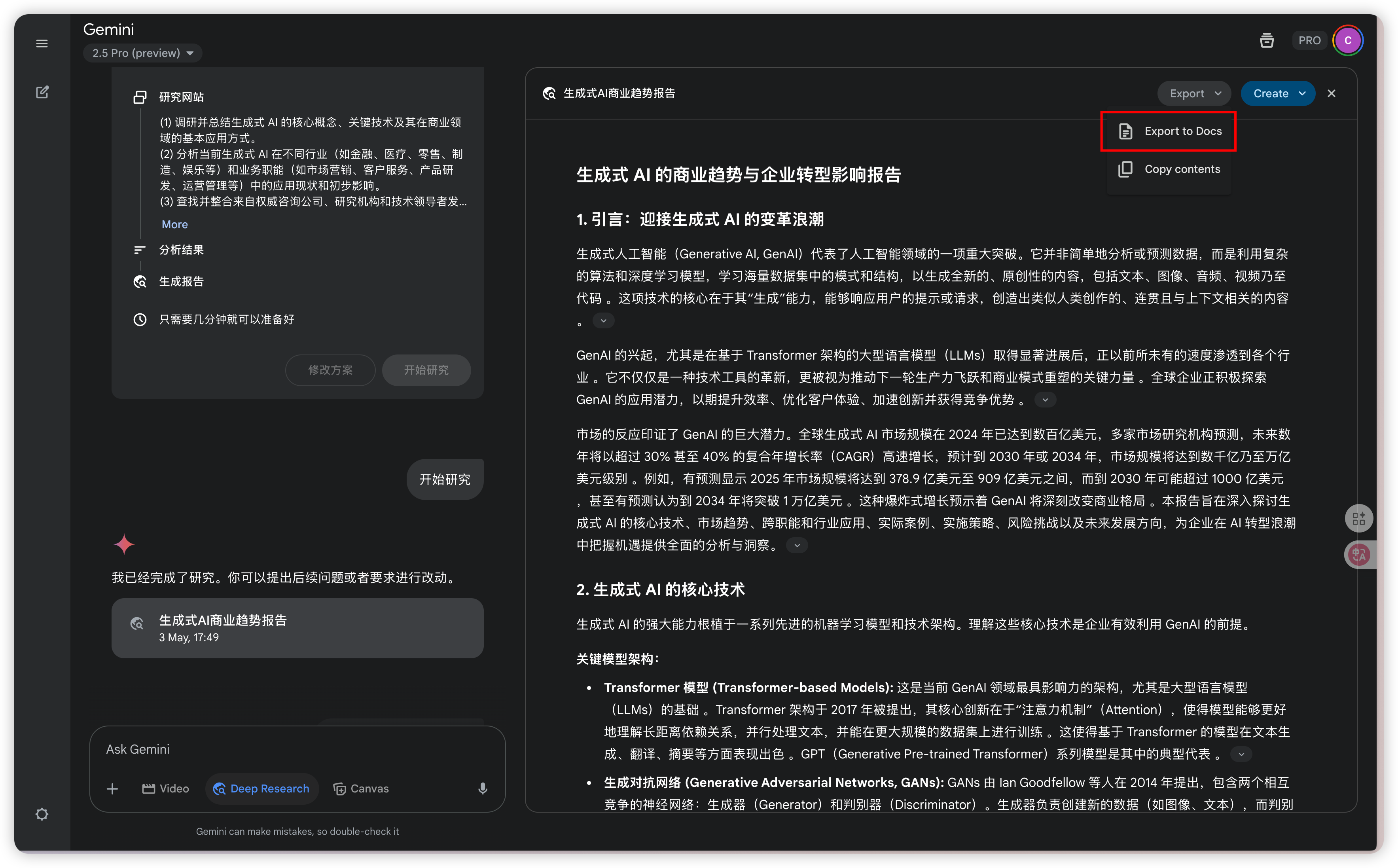Click heading 2. 生成式 AI 的核心技术
The image size is (1398, 868).
pos(661,589)
